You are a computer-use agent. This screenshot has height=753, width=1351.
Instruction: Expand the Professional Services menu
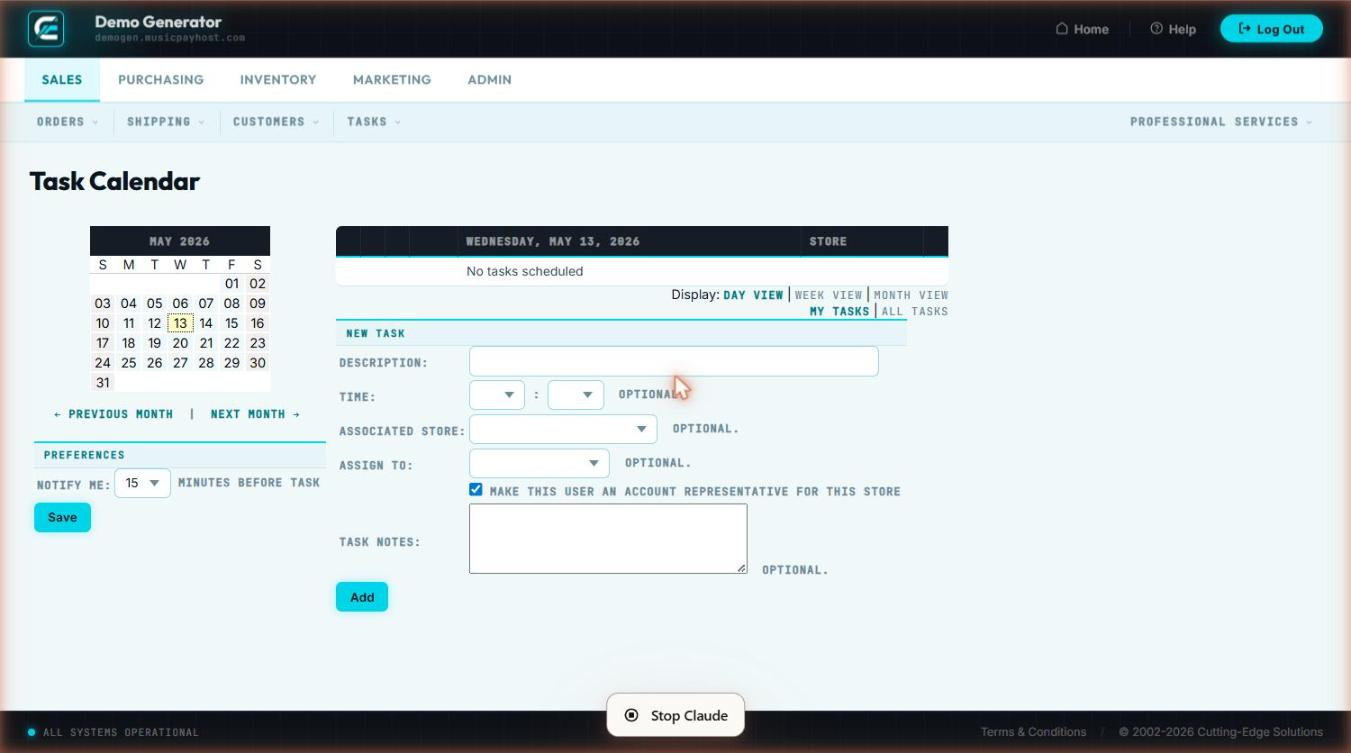pyautogui.click(x=1221, y=122)
